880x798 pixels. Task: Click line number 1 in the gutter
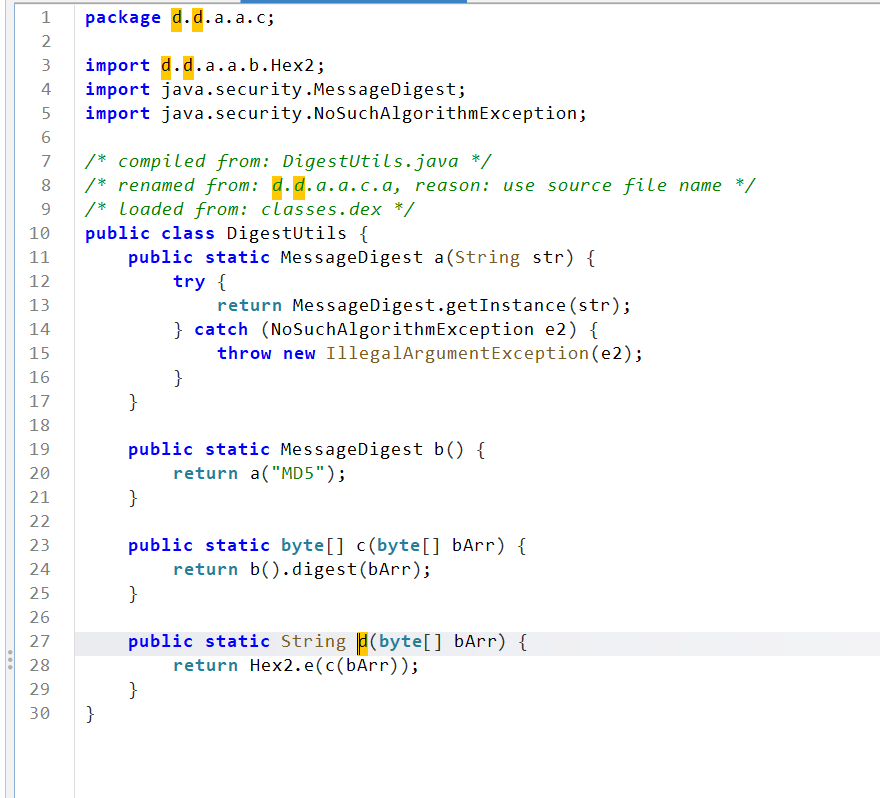pyautogui.click(x=45, y=17)
